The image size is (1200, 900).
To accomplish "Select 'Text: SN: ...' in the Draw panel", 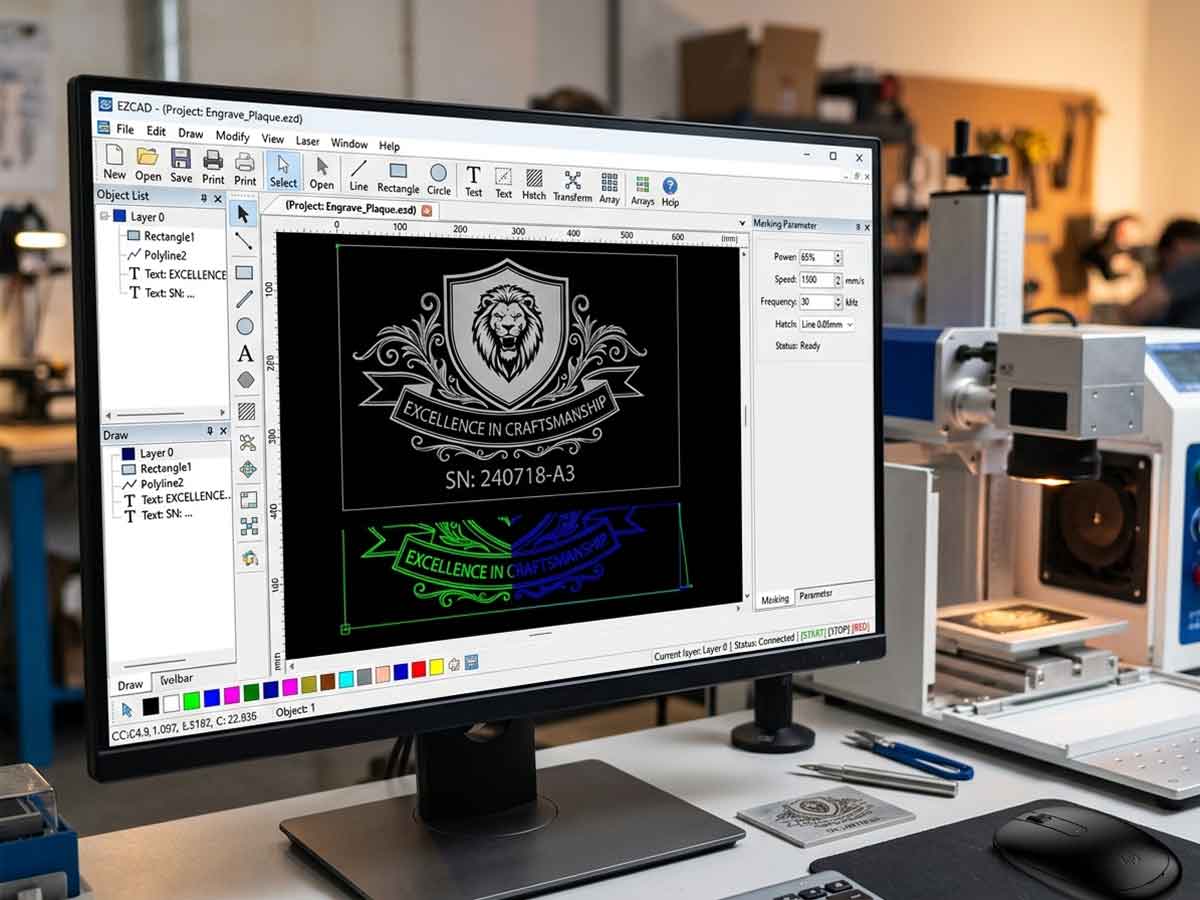I will pos(157,514).
